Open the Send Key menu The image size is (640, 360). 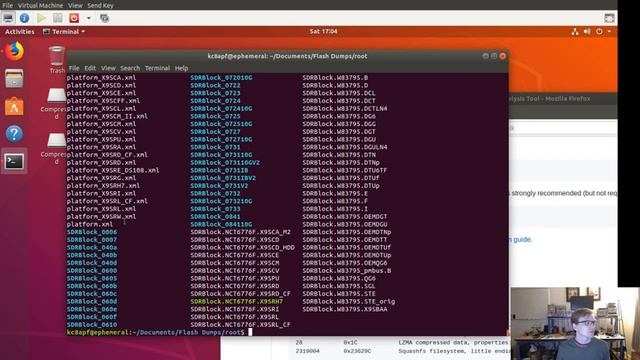pos(100,5)
